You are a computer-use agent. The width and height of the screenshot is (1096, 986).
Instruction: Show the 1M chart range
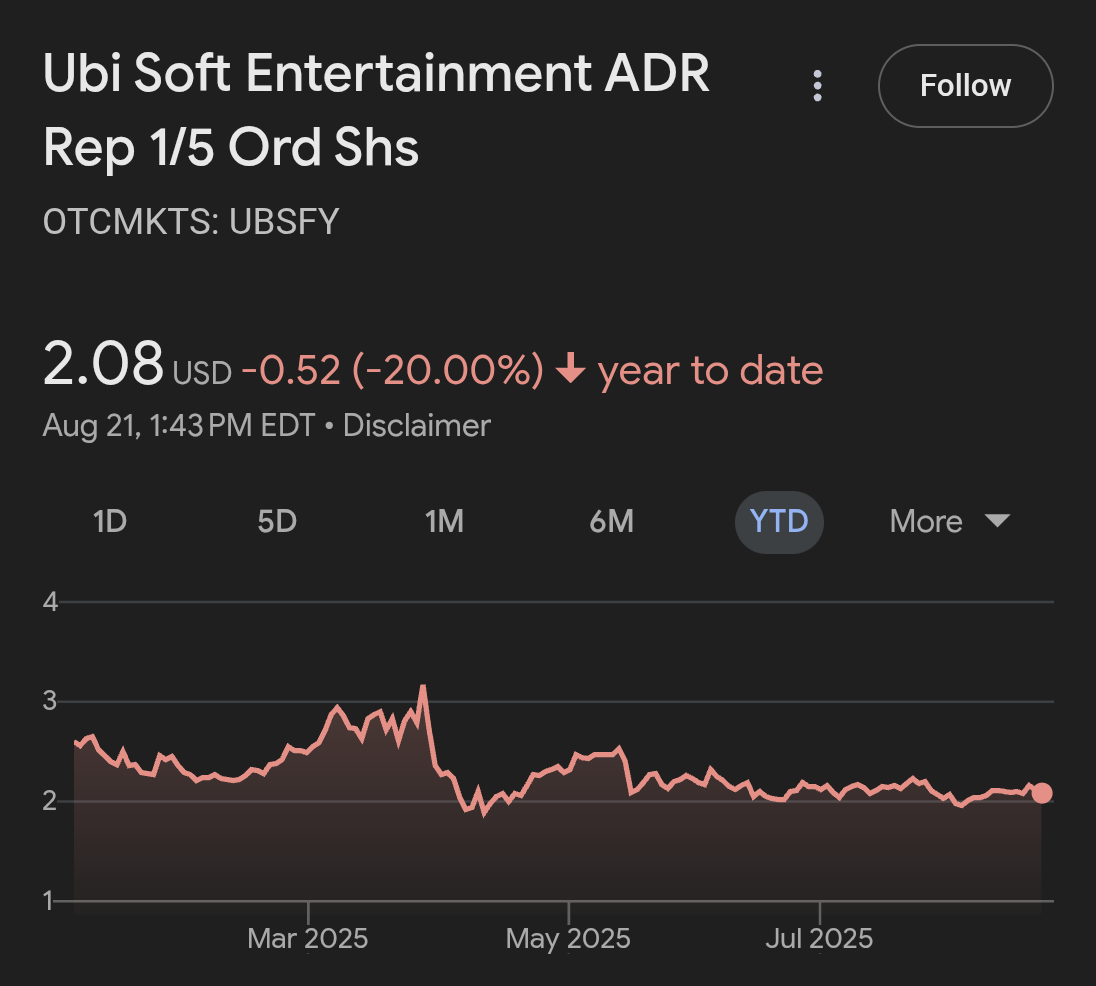pyautogui.click(x=444, y=522)
